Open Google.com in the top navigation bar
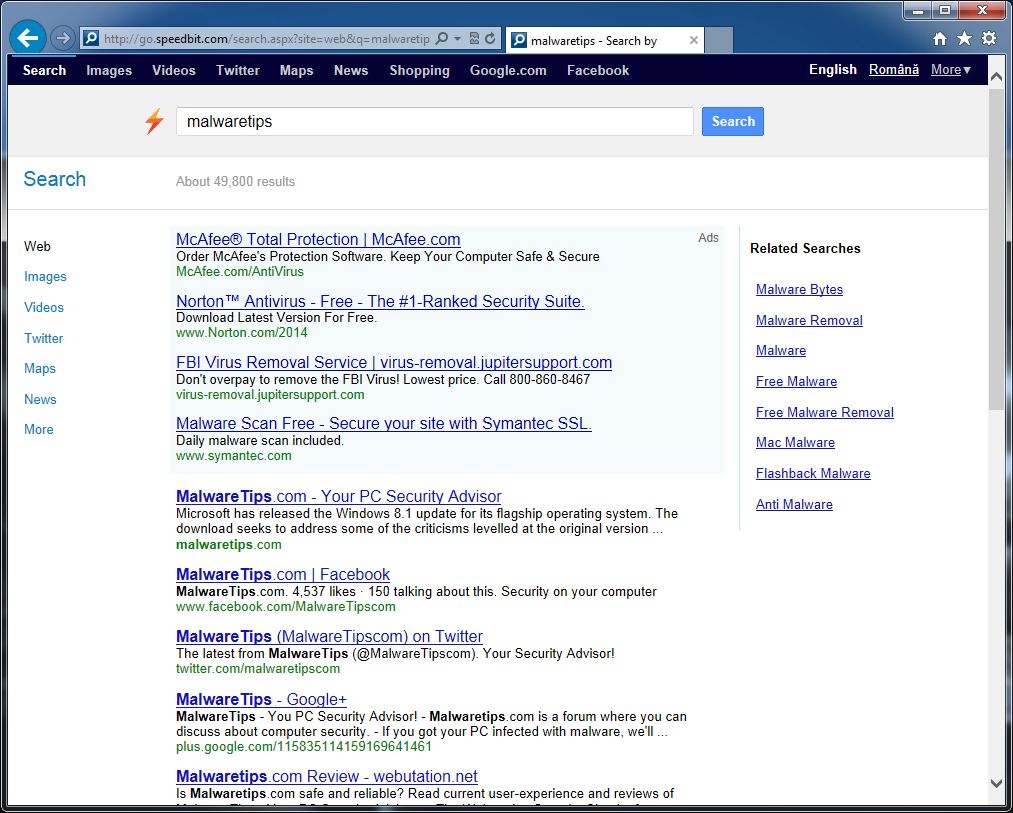 [508, 70]
